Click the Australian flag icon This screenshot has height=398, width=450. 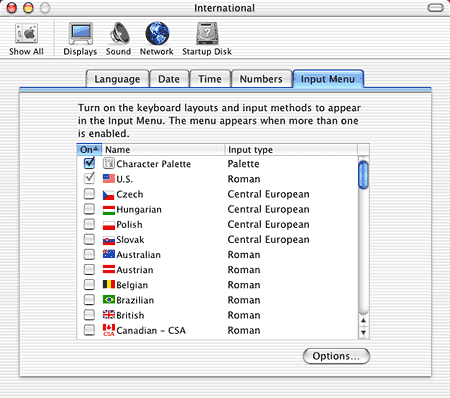pyautogui.click(x=109, y=254)
